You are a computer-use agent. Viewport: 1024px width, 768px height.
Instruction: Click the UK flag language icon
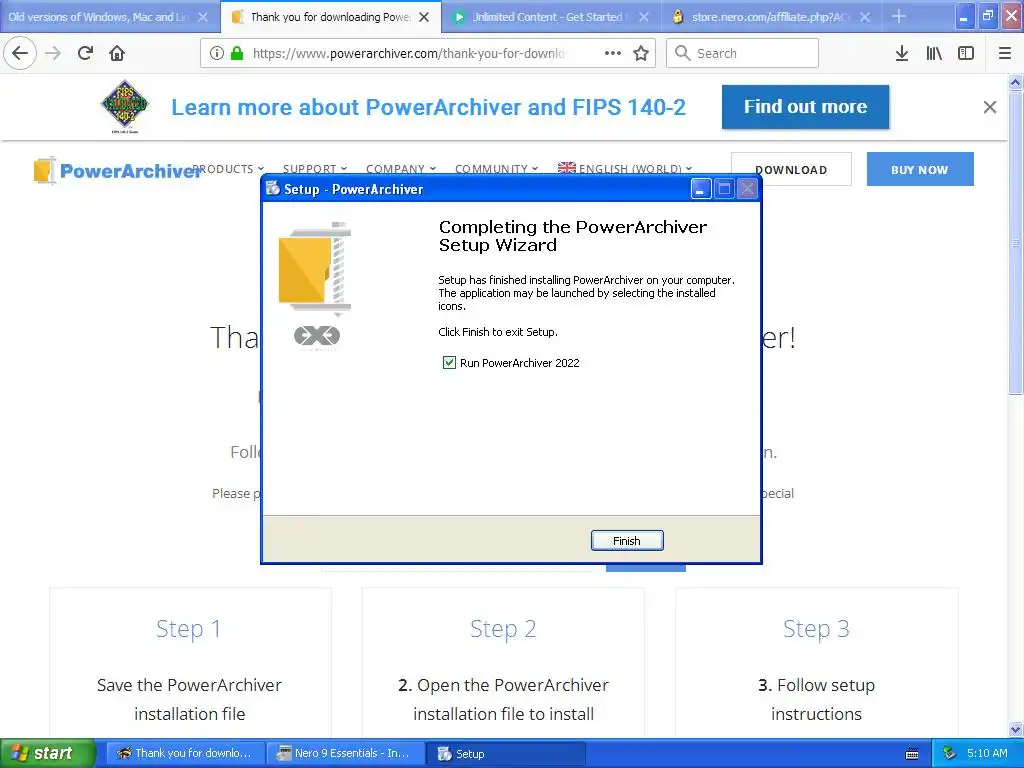(x=567, y=168)
